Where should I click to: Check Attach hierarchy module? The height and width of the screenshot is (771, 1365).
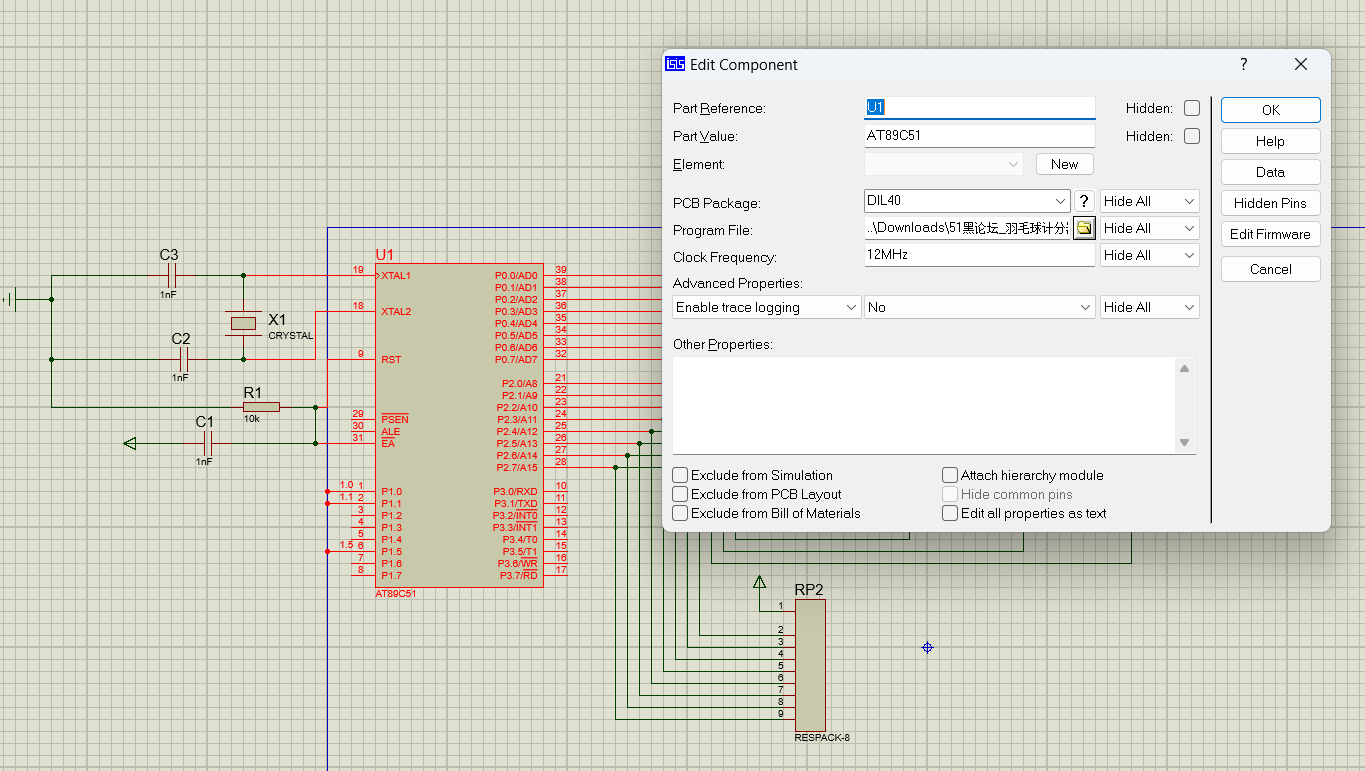[950, 475]
